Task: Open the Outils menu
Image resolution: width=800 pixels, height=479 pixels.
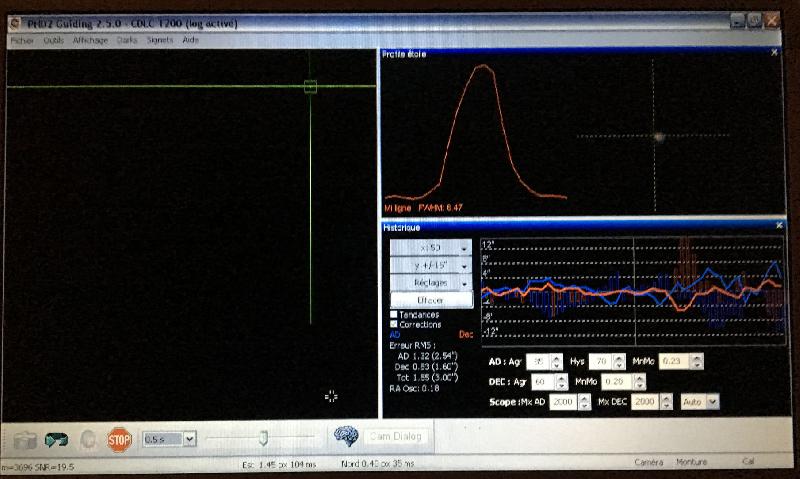Action: click(x=54, y=40)
